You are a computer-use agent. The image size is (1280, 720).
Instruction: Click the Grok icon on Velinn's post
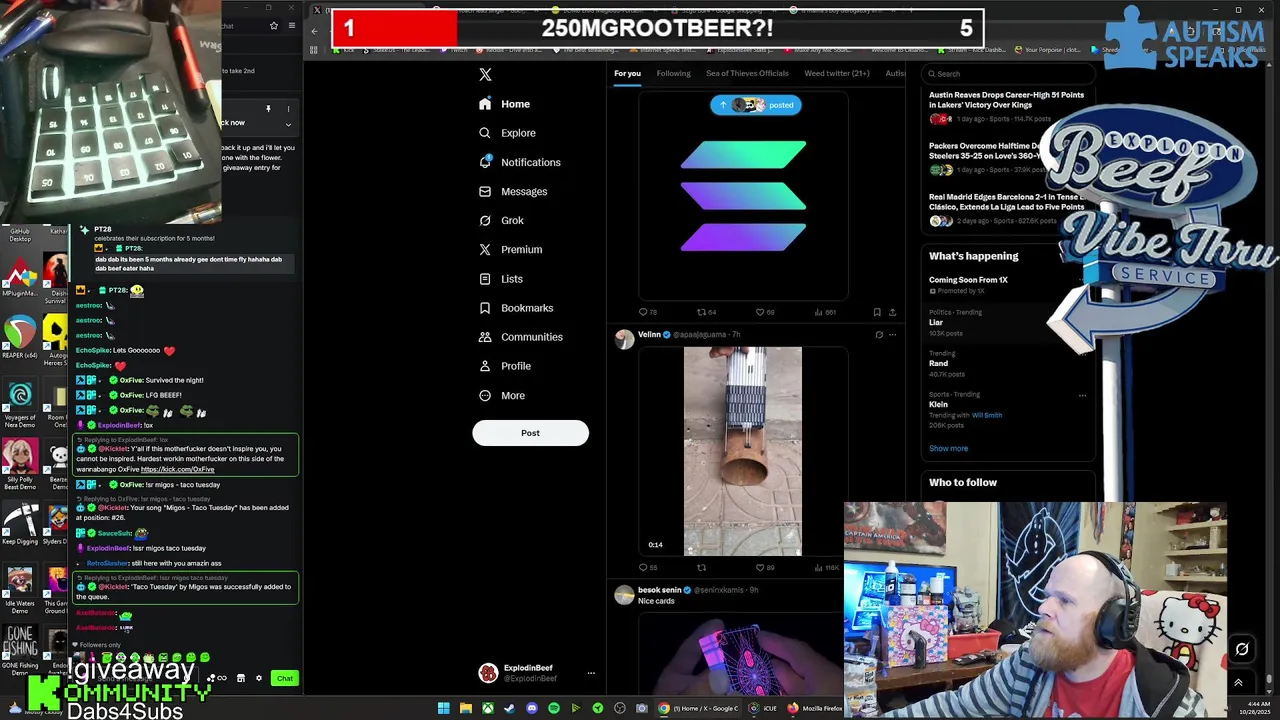click(x=879, y=335)
